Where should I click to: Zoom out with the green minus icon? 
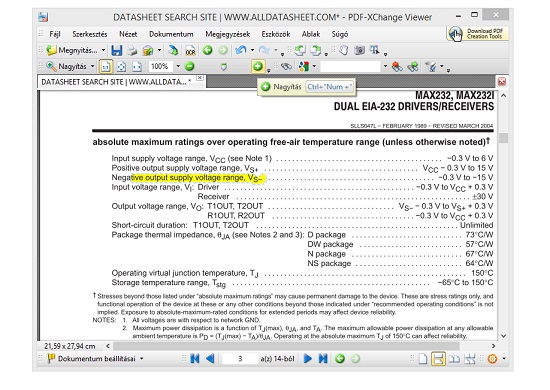coord(189,66)
